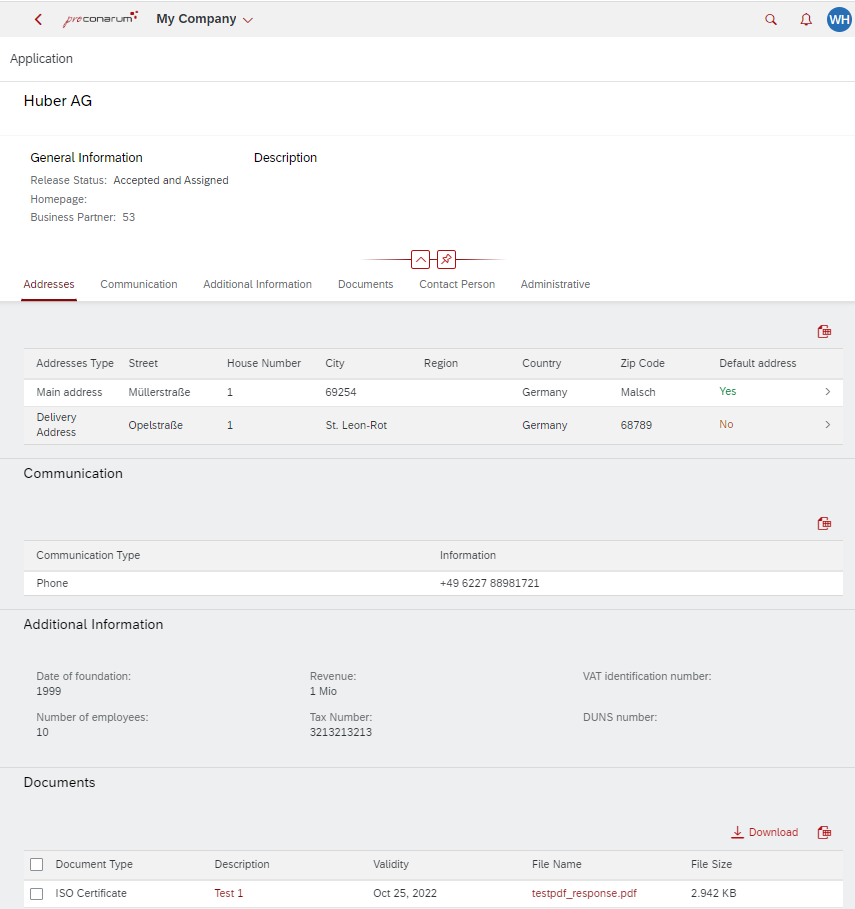This screenshot has width=855, height=909.
Task: Export the Addresses table via spreadsheet icon
Action: [824, 331]
